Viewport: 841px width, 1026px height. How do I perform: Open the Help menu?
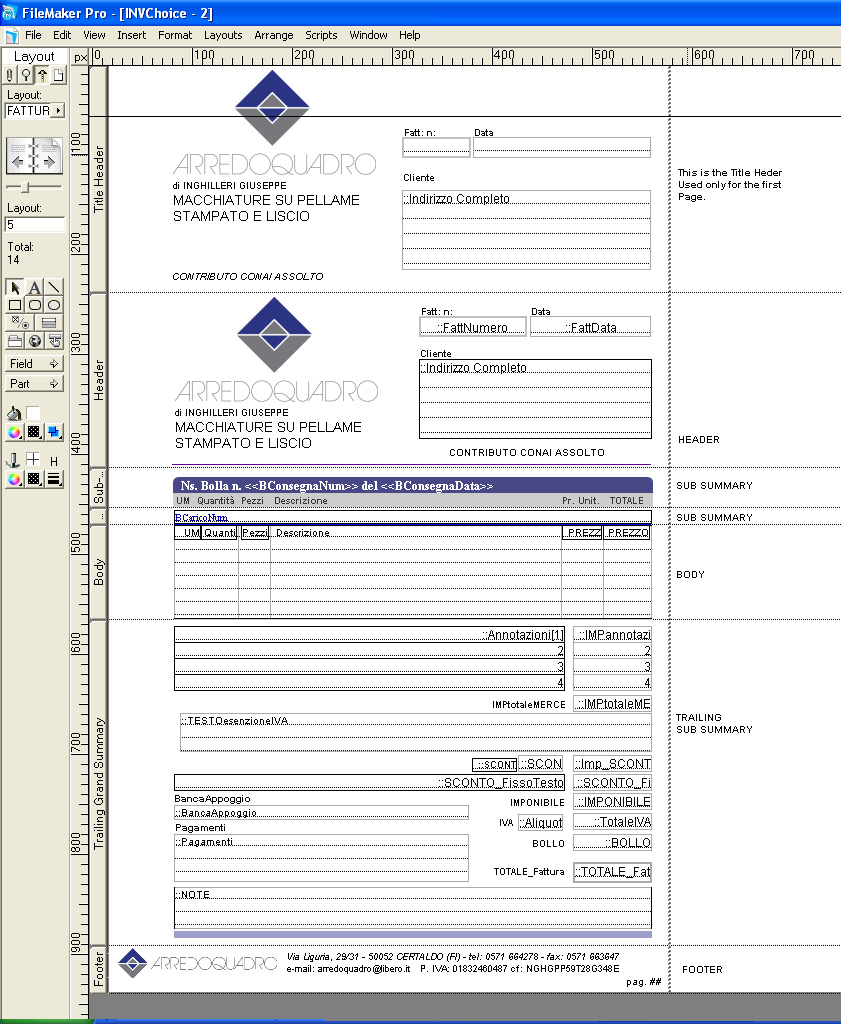click(410, 35)
